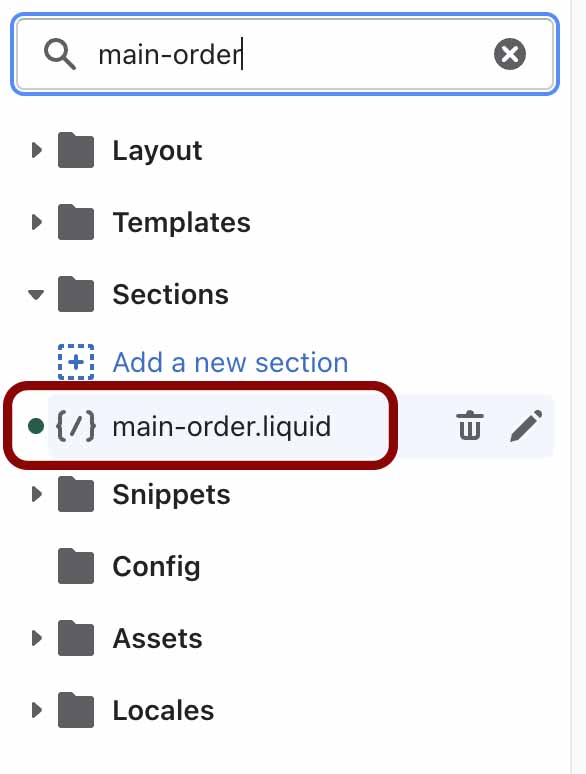Viewport: 586px width, 774px height.
Task: Expand the Layout folder arrow
Action: [x=36, y=150]
